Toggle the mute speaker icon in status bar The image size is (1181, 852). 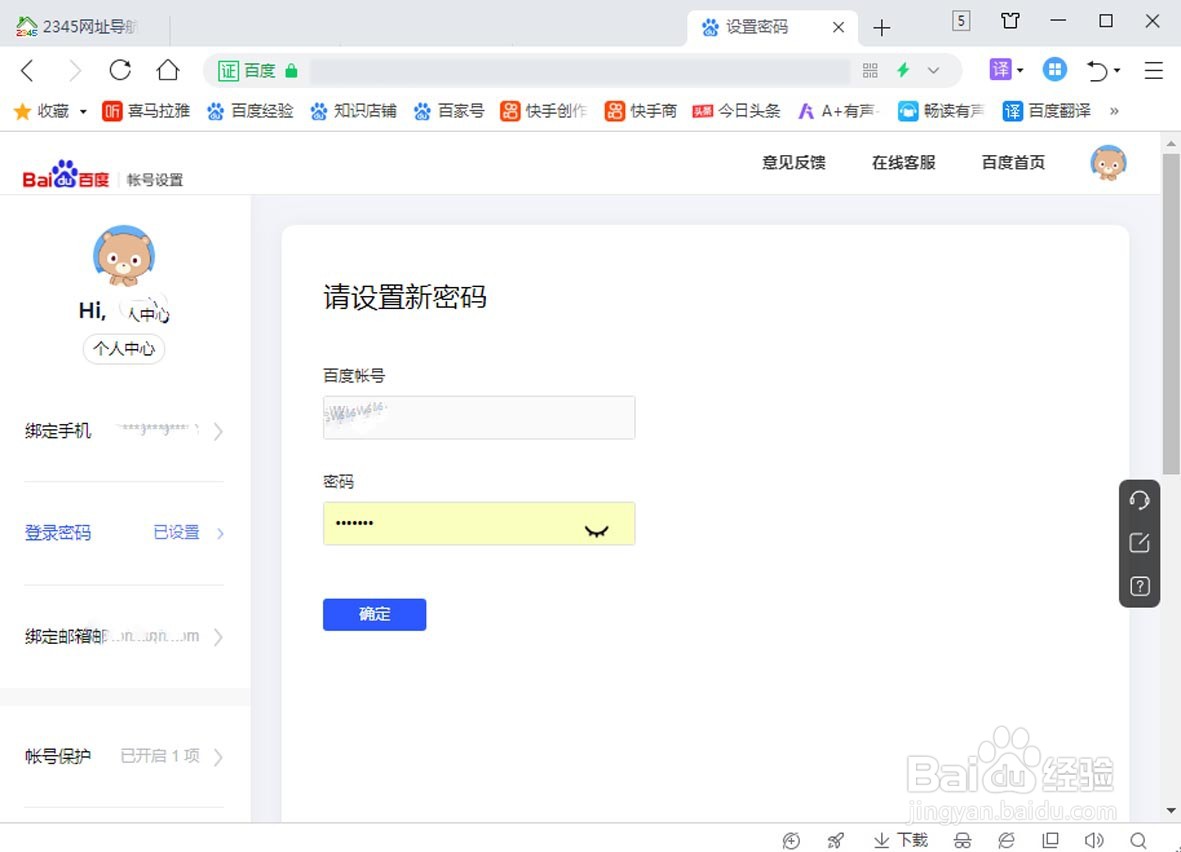[x=1094, y=840]
